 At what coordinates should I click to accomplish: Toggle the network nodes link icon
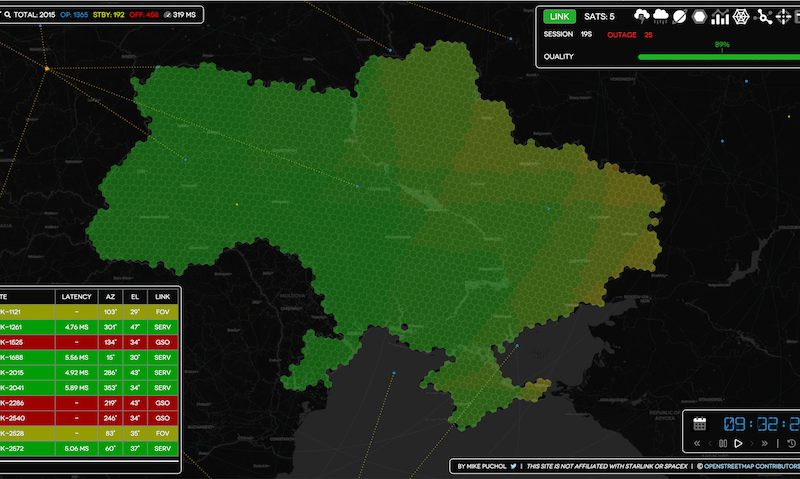(765, 16)
